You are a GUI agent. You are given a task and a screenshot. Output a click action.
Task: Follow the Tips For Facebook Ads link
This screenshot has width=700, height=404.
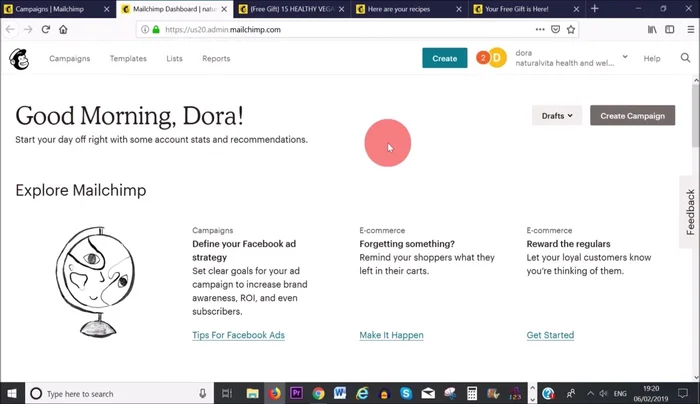(x=238, y=335)
